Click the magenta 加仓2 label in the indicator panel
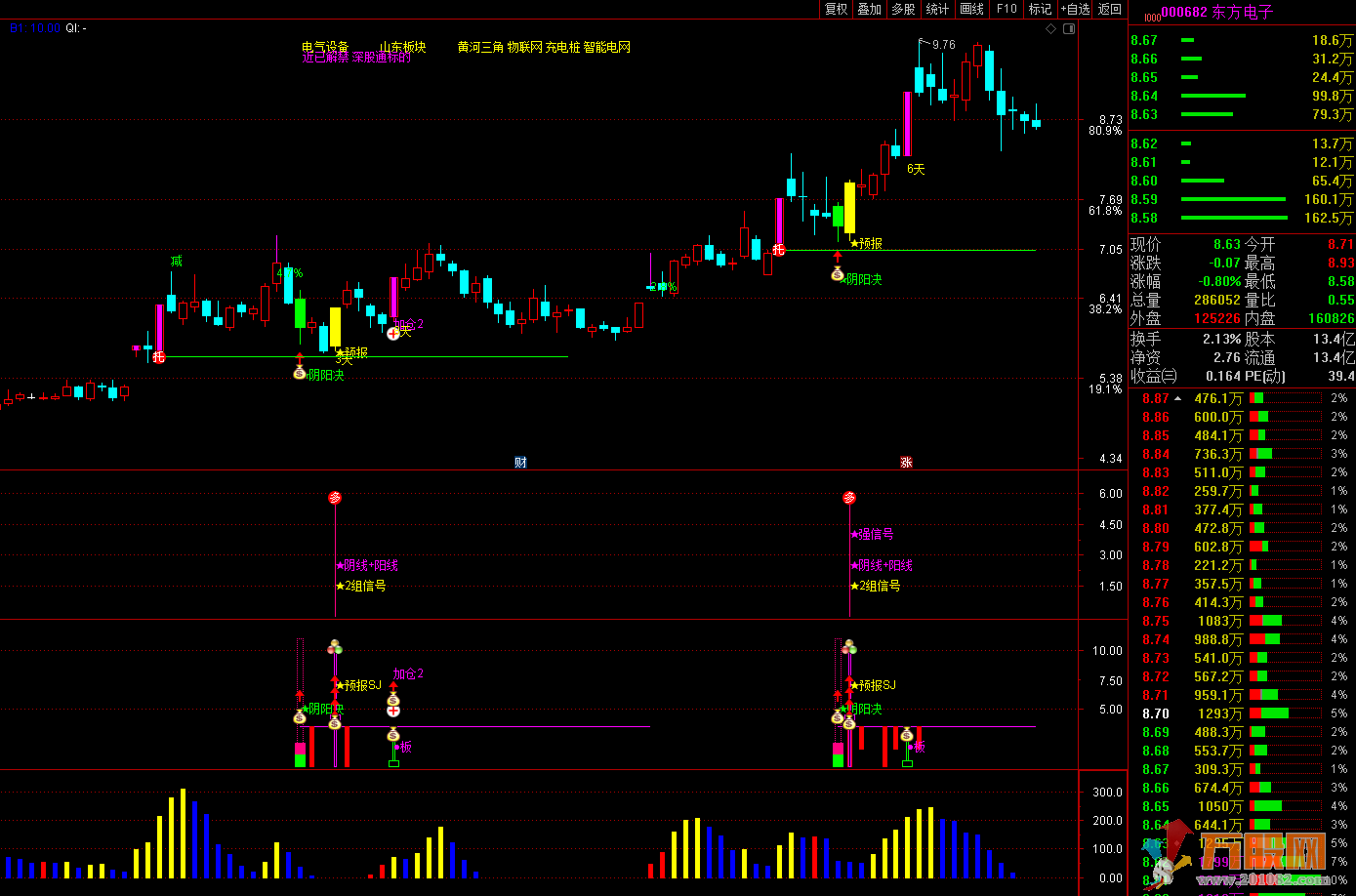 [408, 673]
